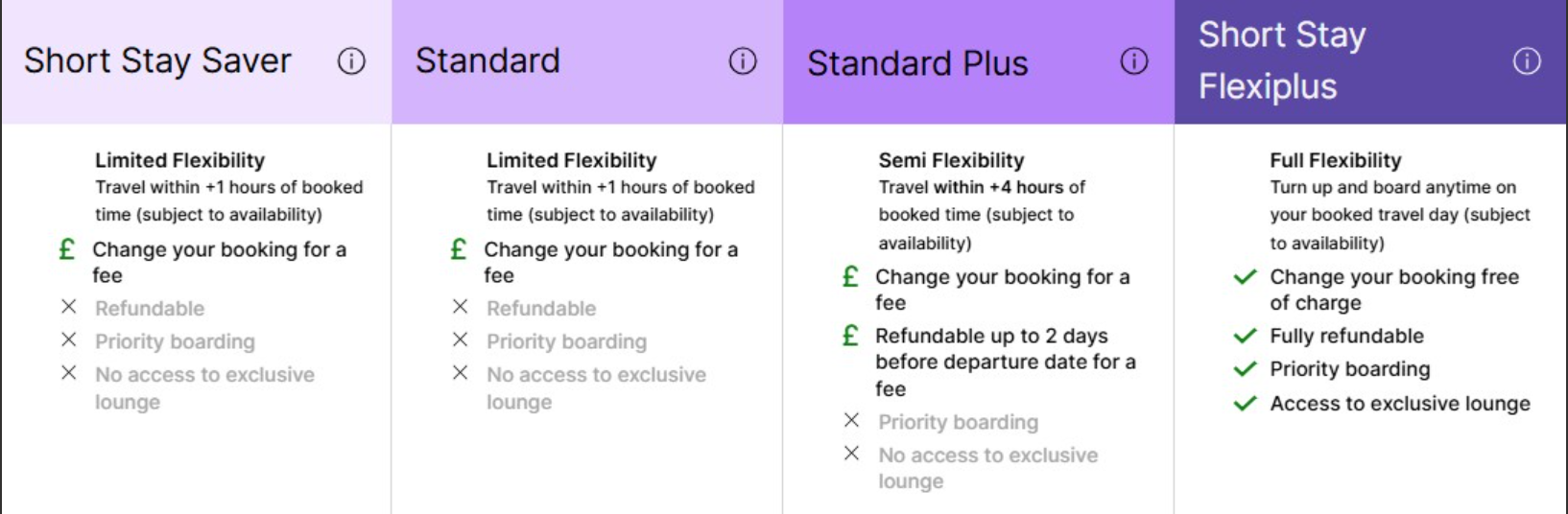The width and height of the screenshot is (1568, 514).
Task: Click the pound icon in Short Stay Saver
Action: [x=67, y=250]
